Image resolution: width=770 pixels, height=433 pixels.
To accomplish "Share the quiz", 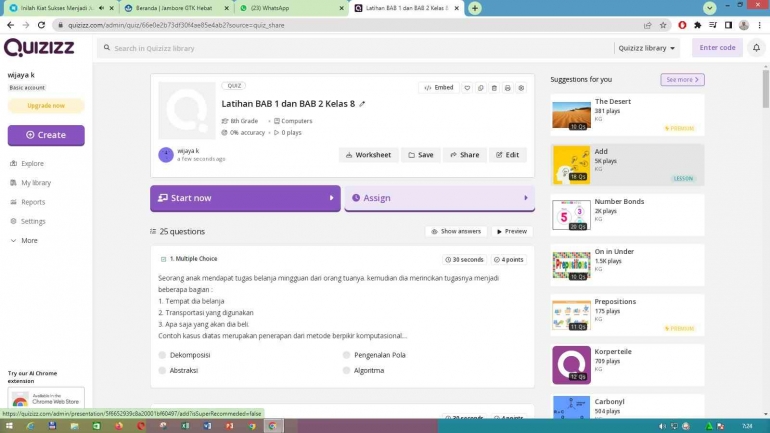I will (465, 155).
